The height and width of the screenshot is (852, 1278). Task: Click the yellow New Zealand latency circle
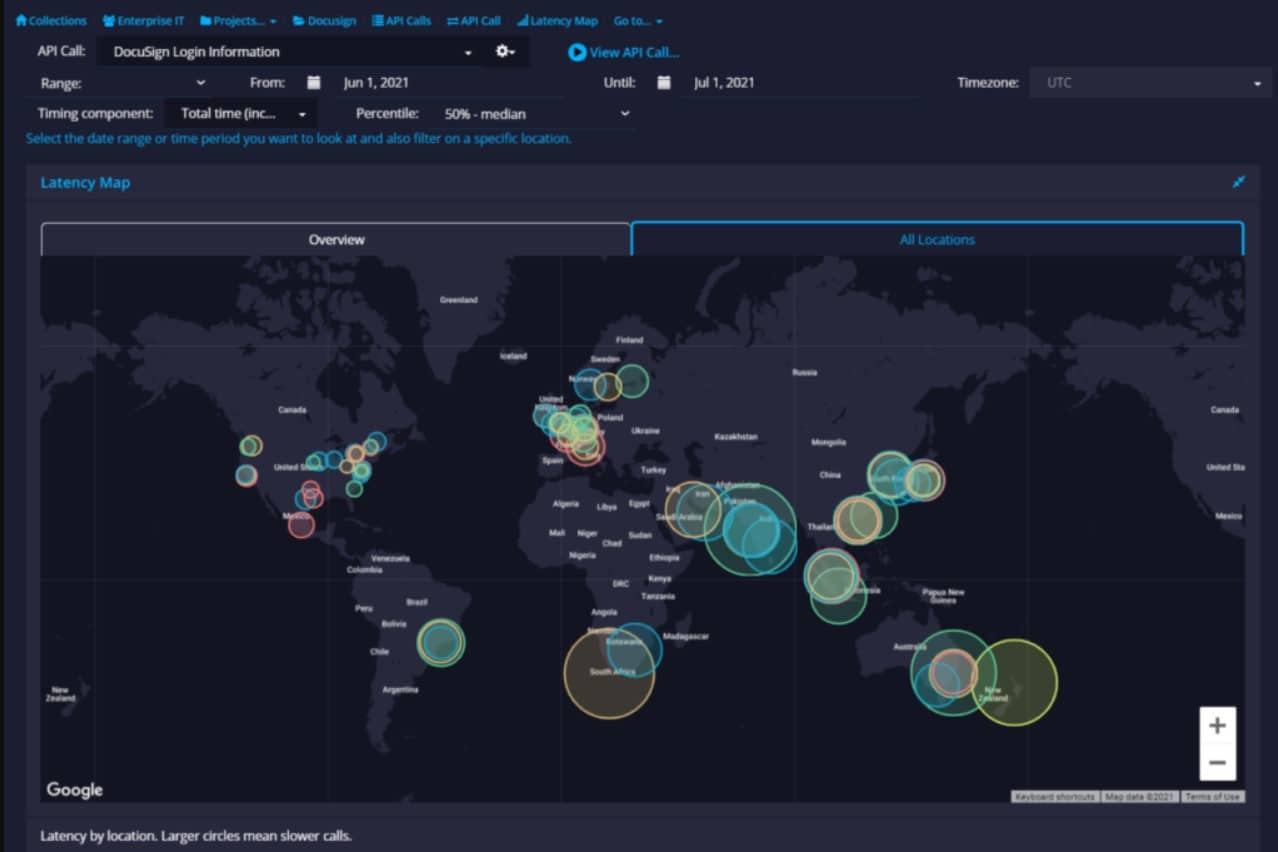click(x=1015, y=682)
